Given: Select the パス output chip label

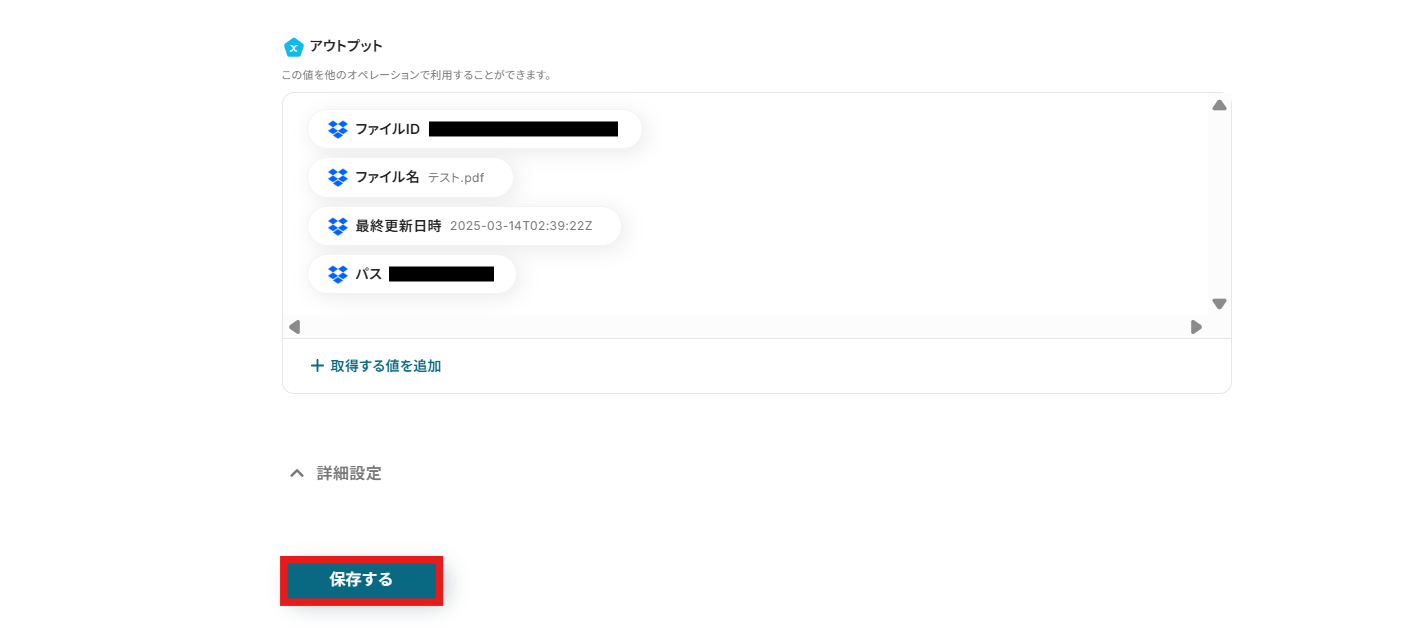Looking at the screenshot, I should pos(369,274).
